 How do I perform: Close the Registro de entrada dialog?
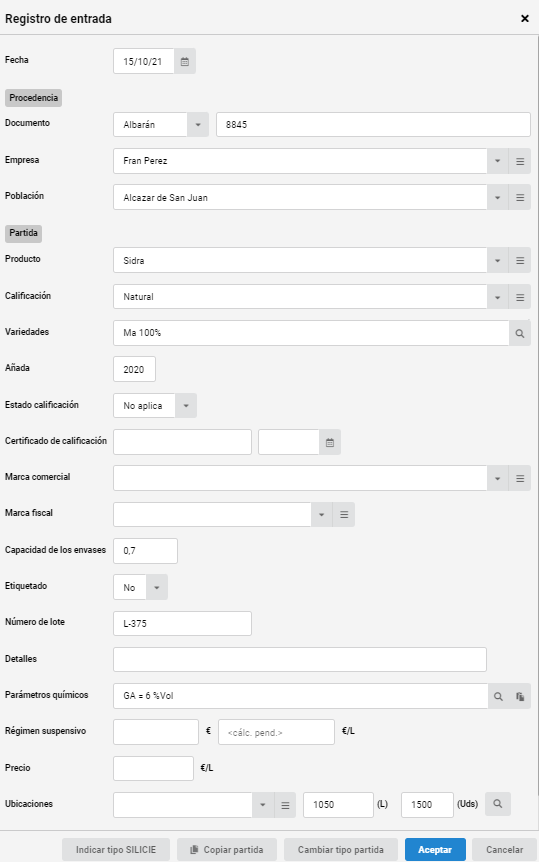525,19
